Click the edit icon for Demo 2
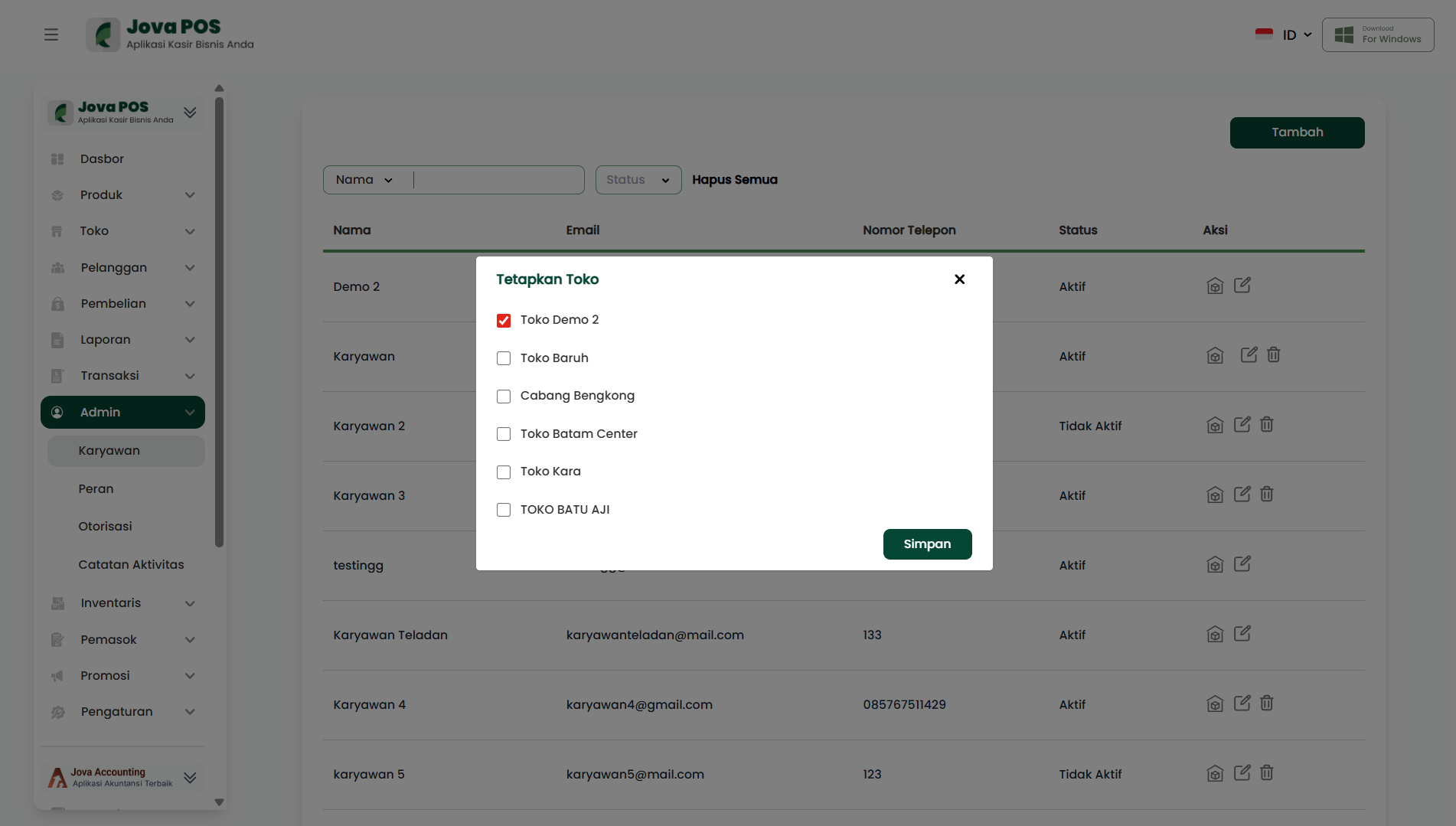The image size is (1456, 826). 1242,286
